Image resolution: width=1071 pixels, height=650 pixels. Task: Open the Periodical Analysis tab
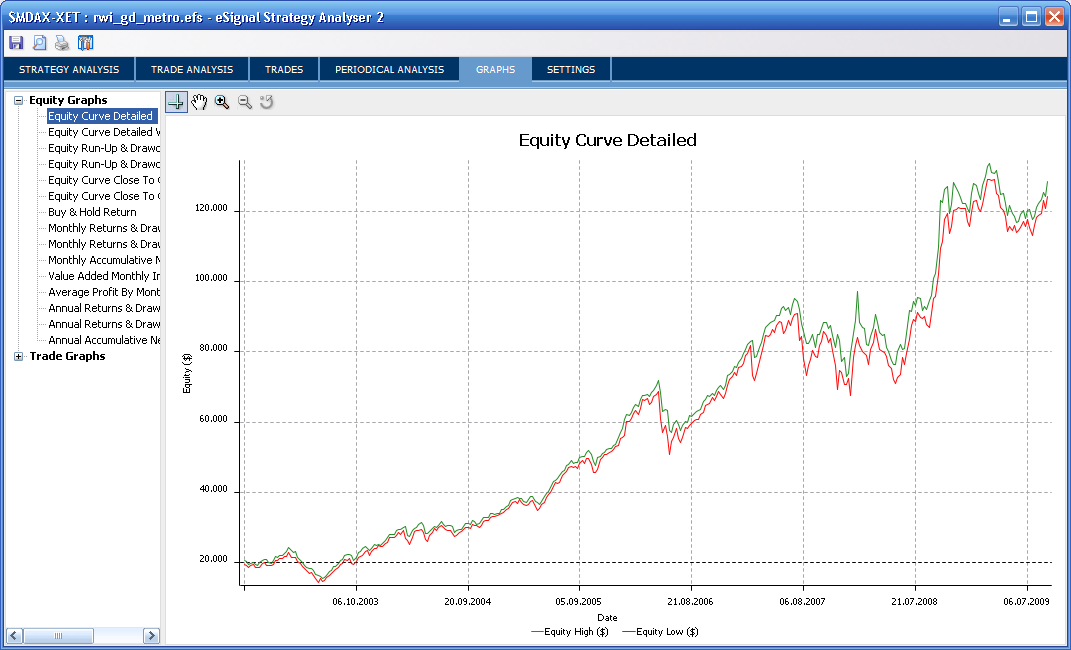[389, 70]
